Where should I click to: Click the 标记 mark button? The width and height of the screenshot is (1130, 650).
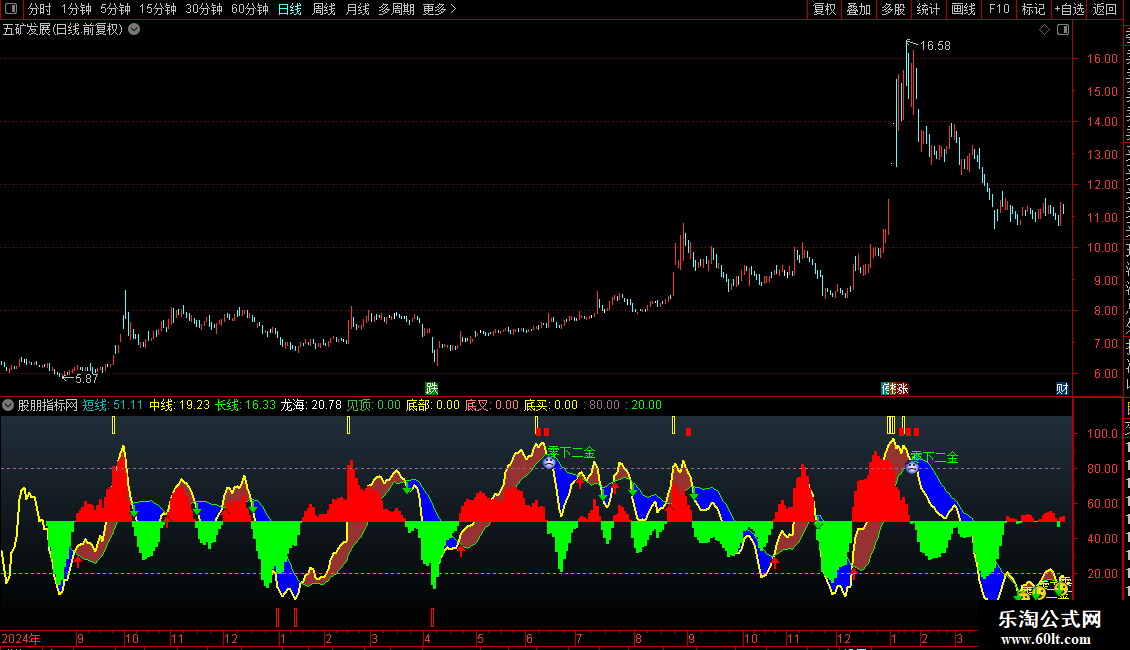pos(1033,9)
